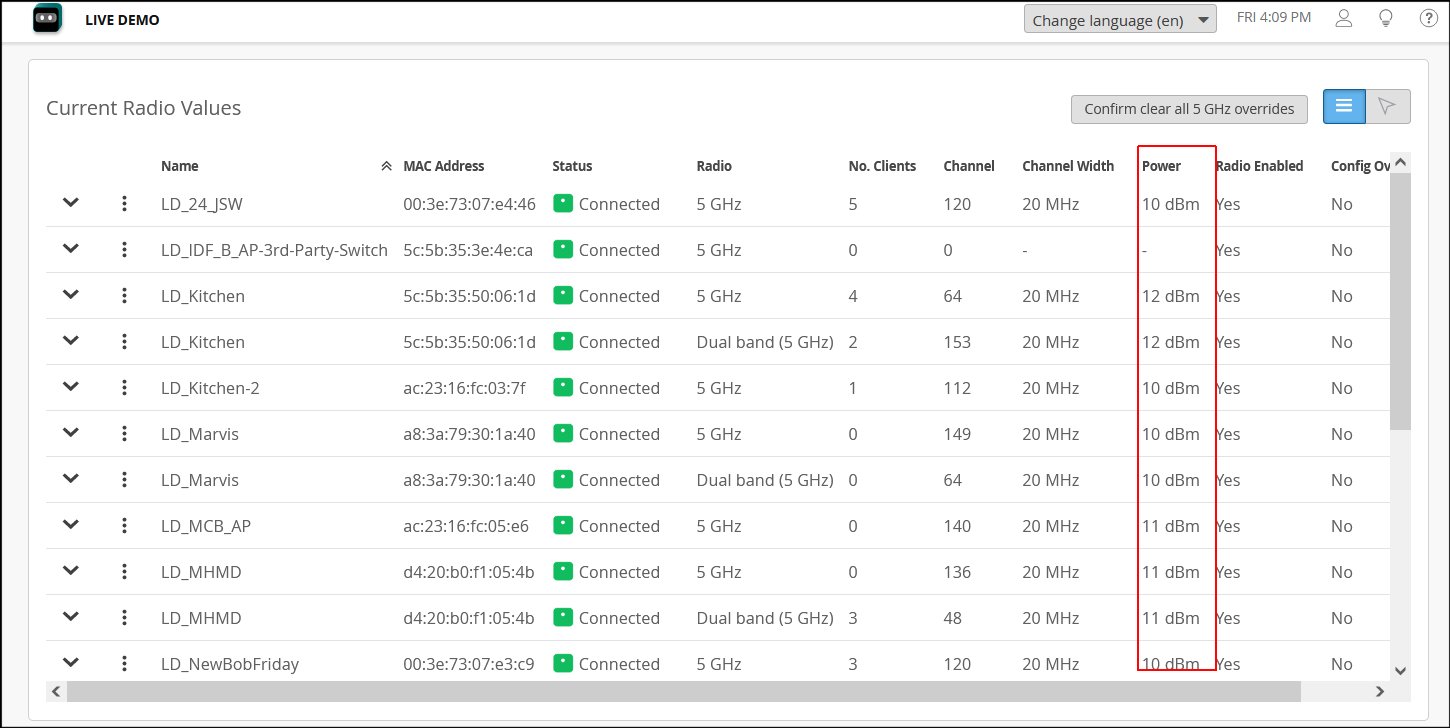Open three-dot menu for LD_MCB_AP row
The image size is (1450, 728).
point(124,526)
